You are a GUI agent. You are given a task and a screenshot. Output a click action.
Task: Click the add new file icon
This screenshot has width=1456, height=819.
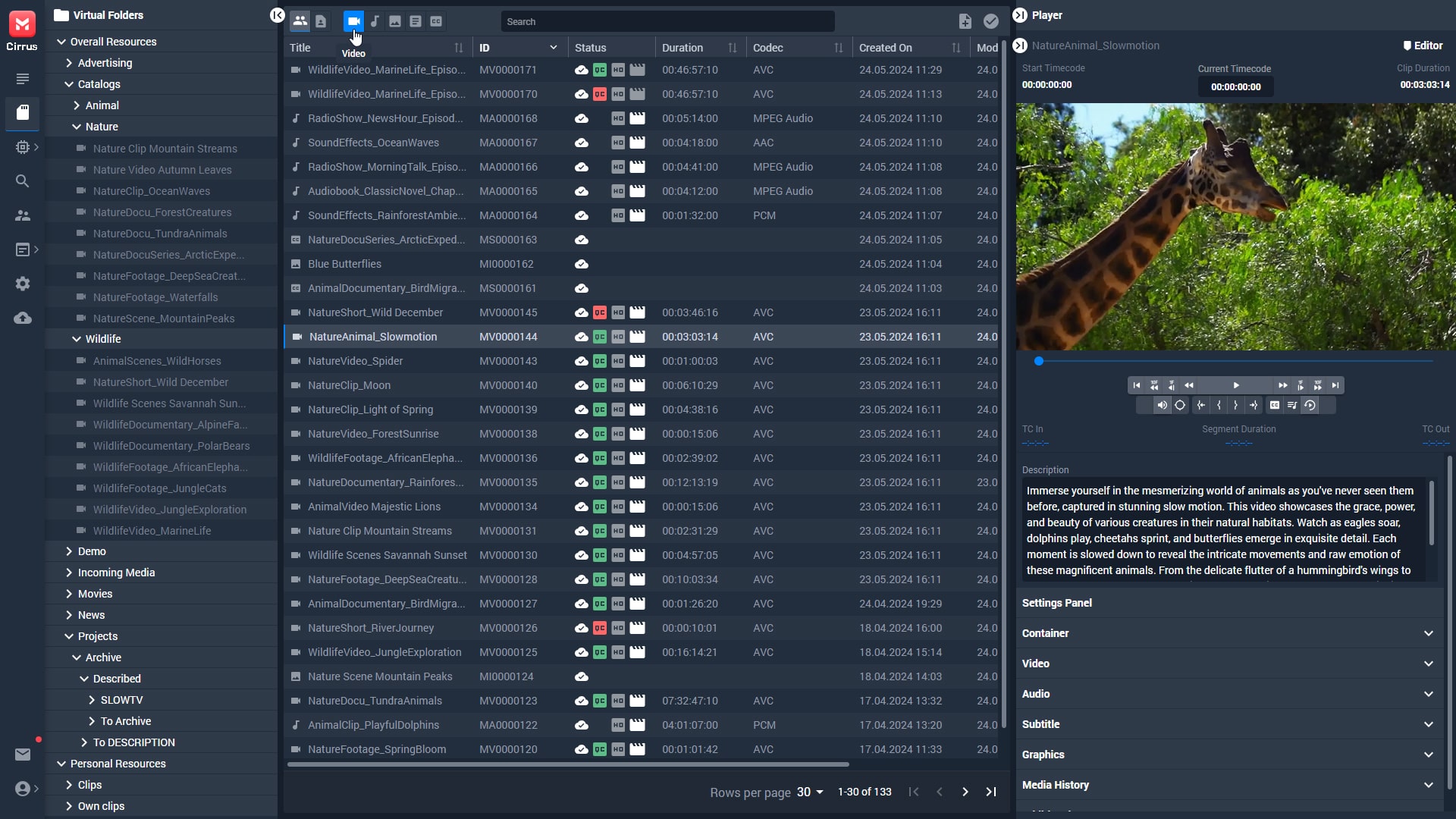[965, 21]
